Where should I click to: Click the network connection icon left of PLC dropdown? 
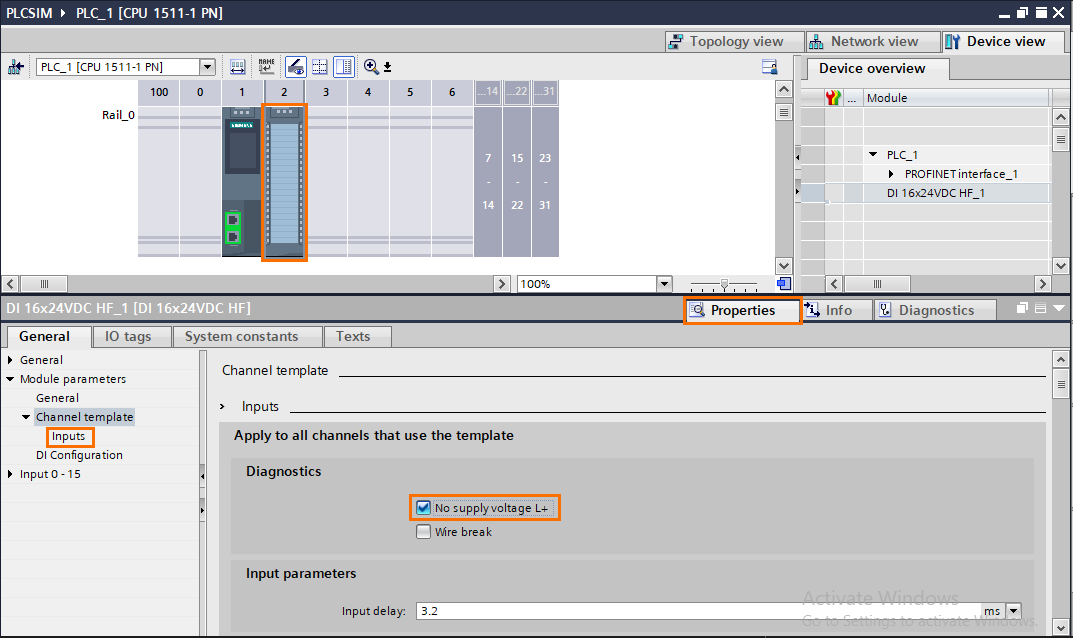coord(16,66)
